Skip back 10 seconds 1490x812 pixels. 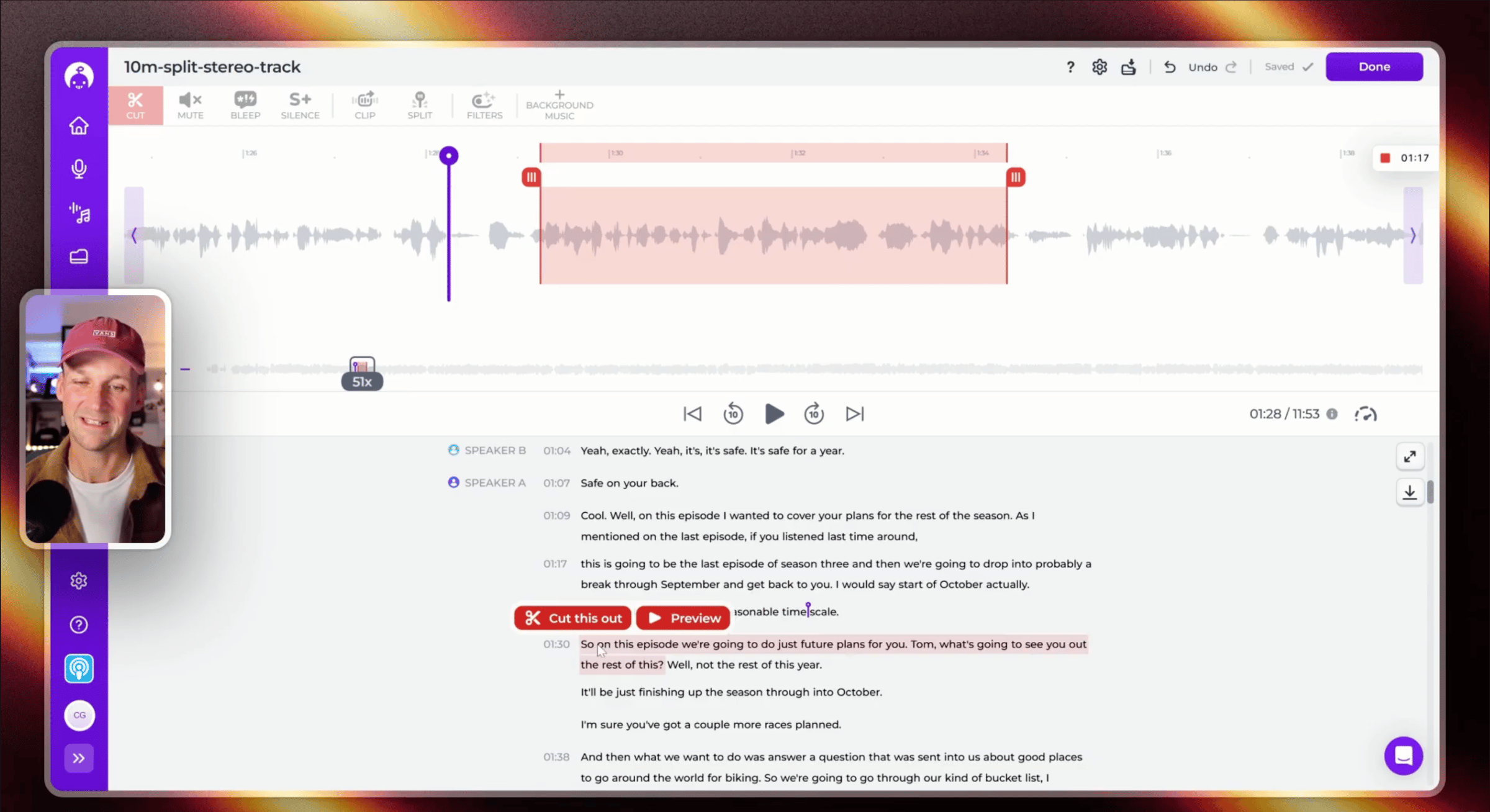tap(733, 413)
